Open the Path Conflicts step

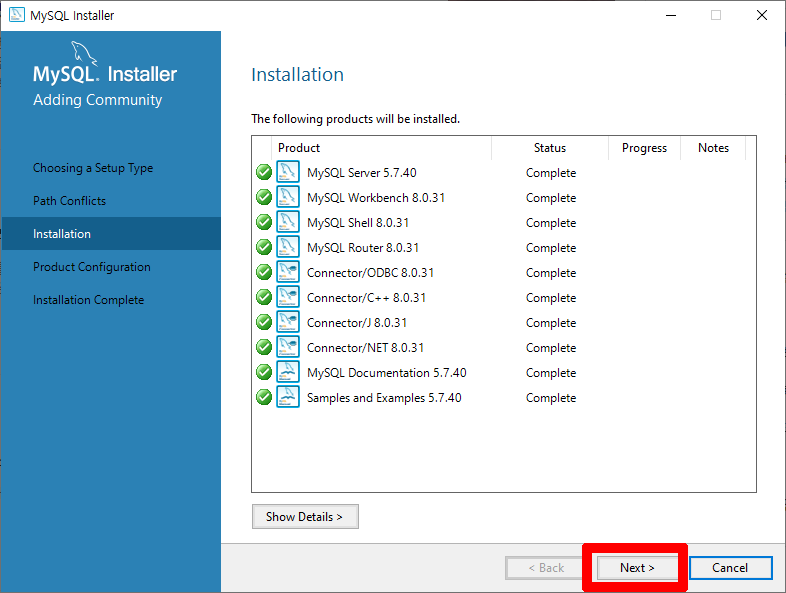pos(70,201)
